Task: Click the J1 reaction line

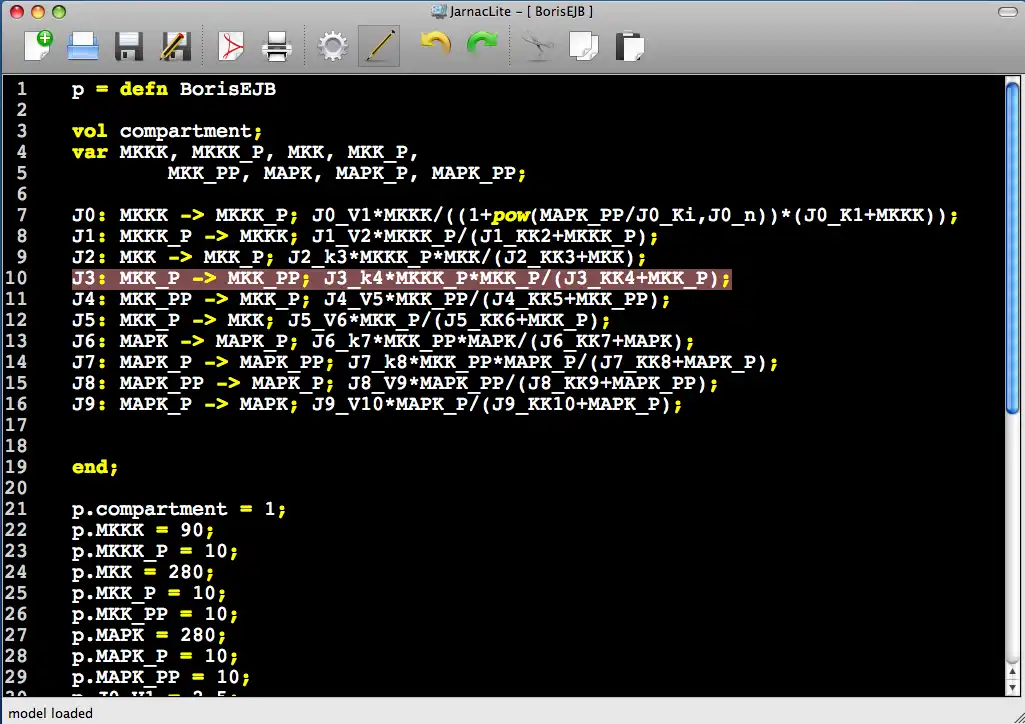Action: point(365,236)
